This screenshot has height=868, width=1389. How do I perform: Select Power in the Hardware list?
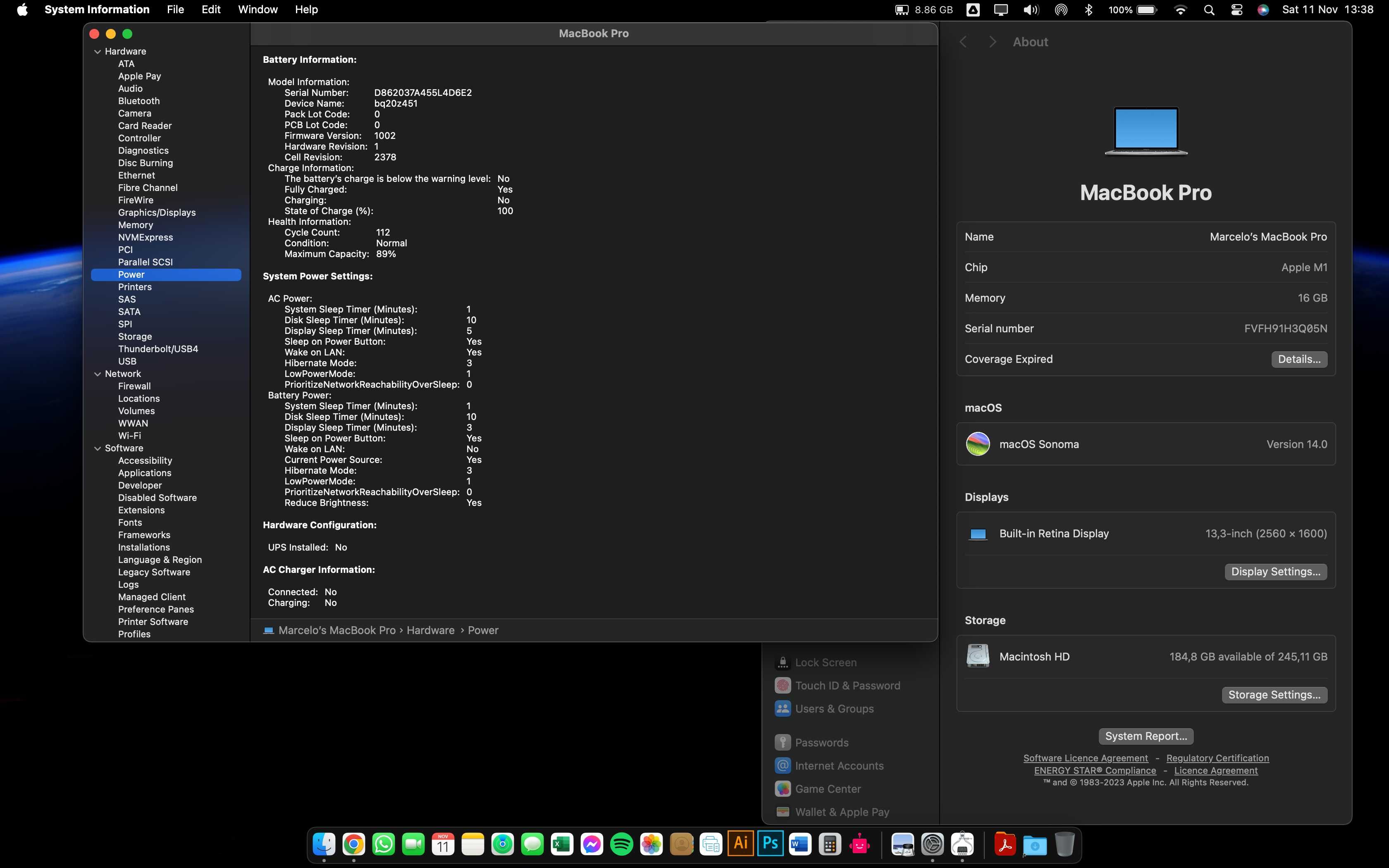(166, 274)
